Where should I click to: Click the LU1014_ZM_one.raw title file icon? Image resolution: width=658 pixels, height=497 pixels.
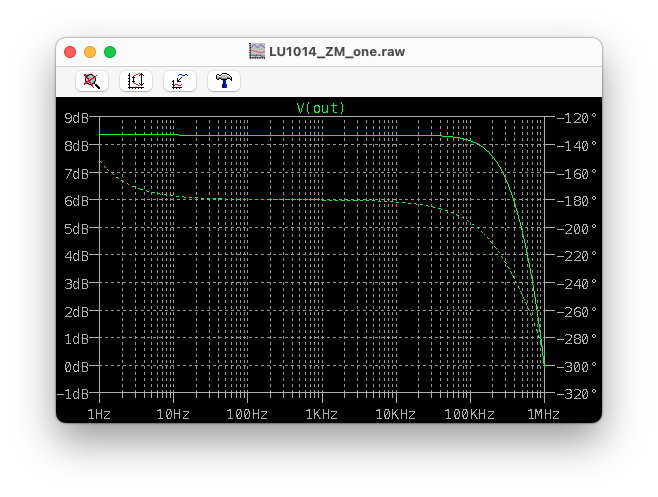pos(257,51)
